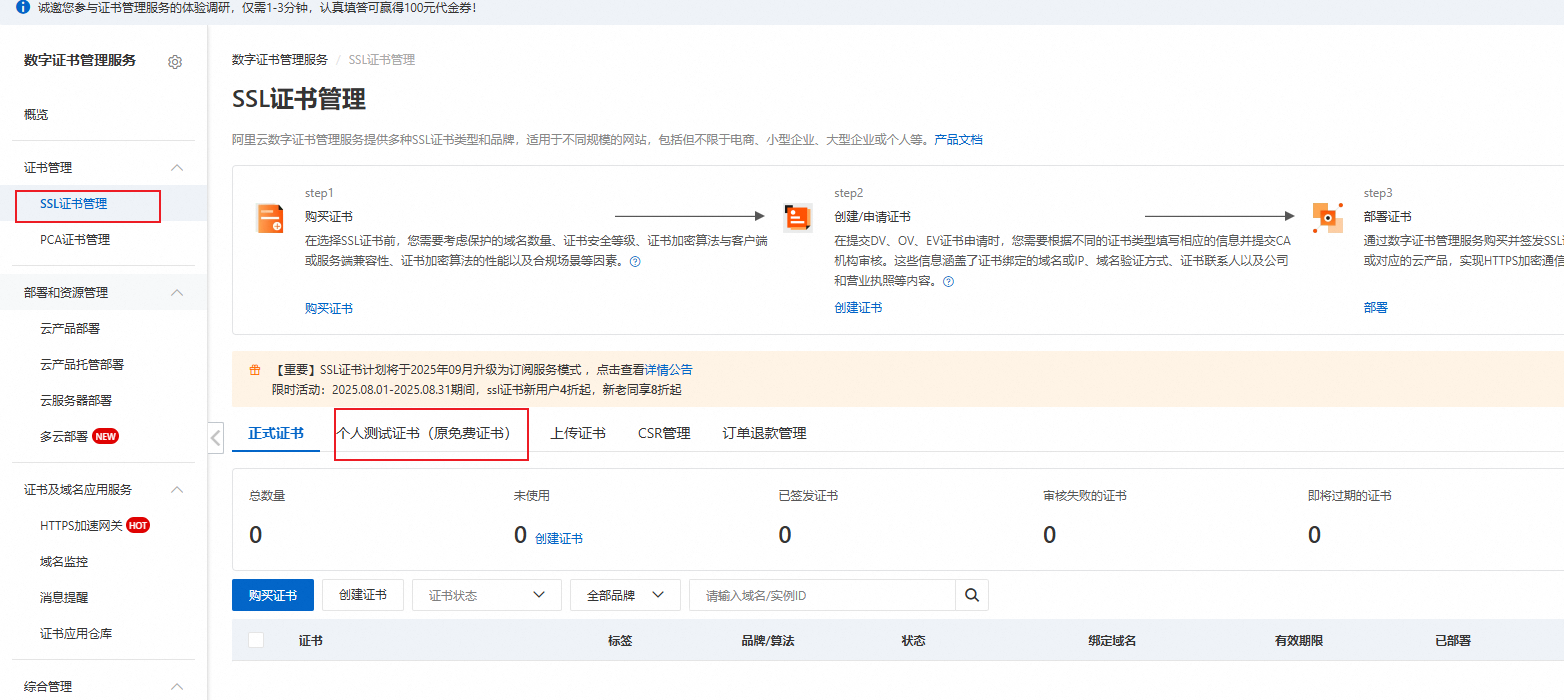Open settings gear next to 数字证书管理服务

tap(175, 62)
